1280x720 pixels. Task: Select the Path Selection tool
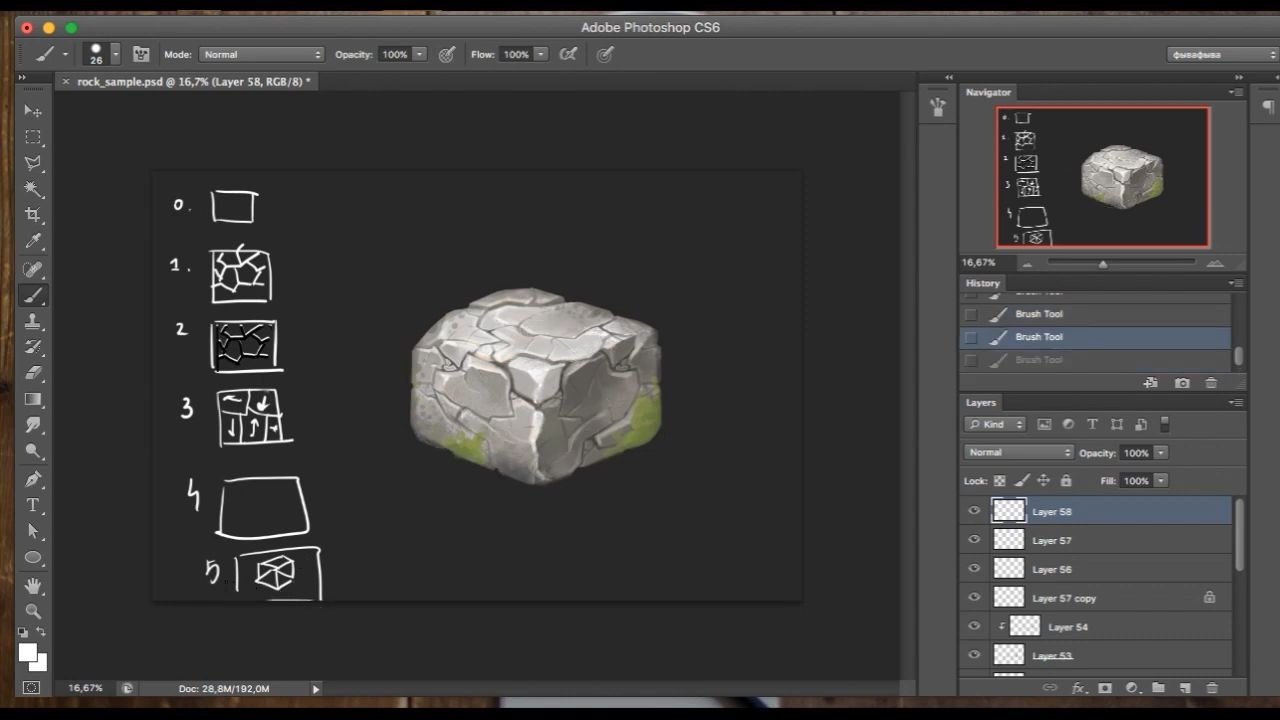33,531
